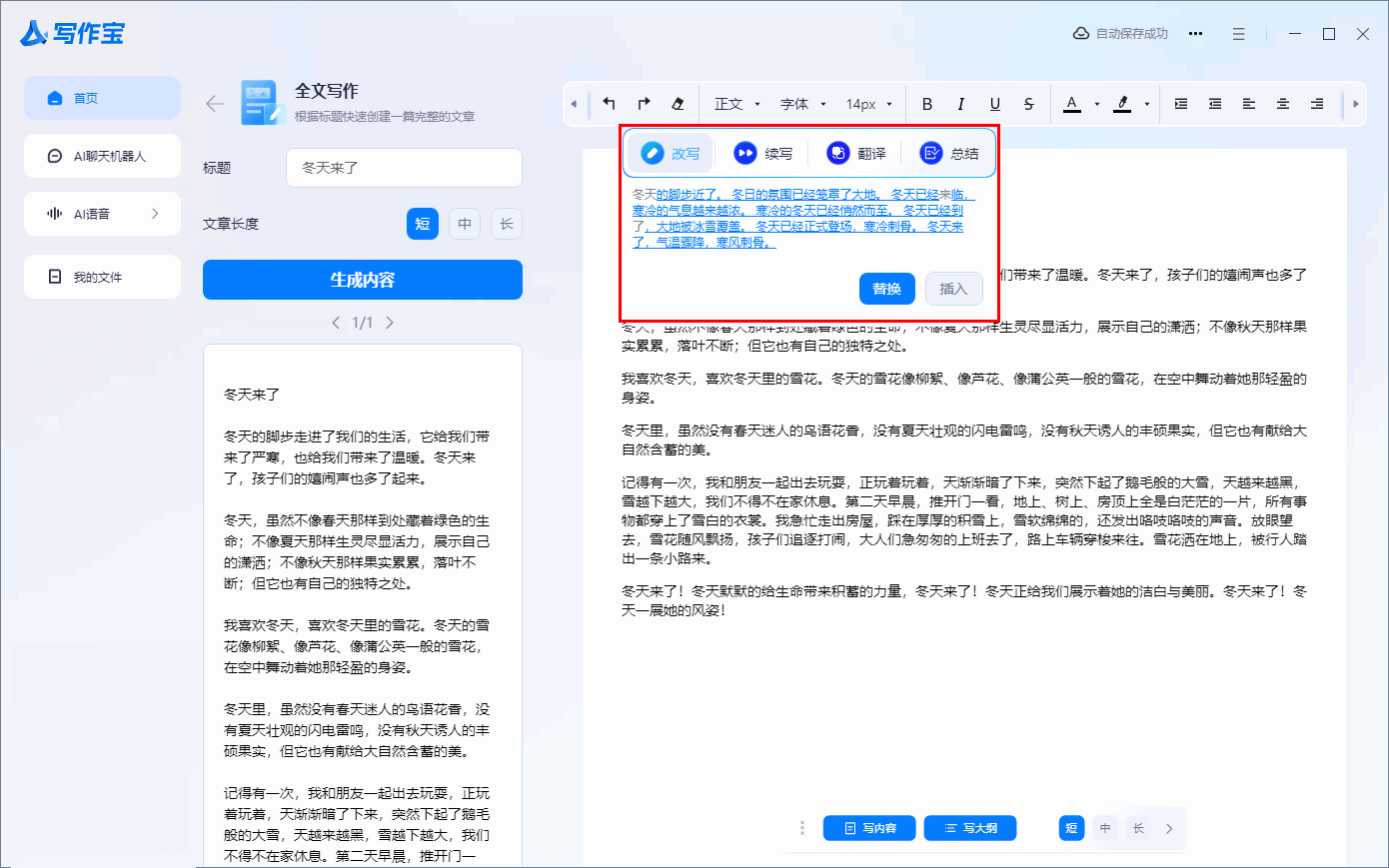This screenshot has width=1389, height=868.
Task: Click the 全文写作 document icon
Action: [262, 103]
